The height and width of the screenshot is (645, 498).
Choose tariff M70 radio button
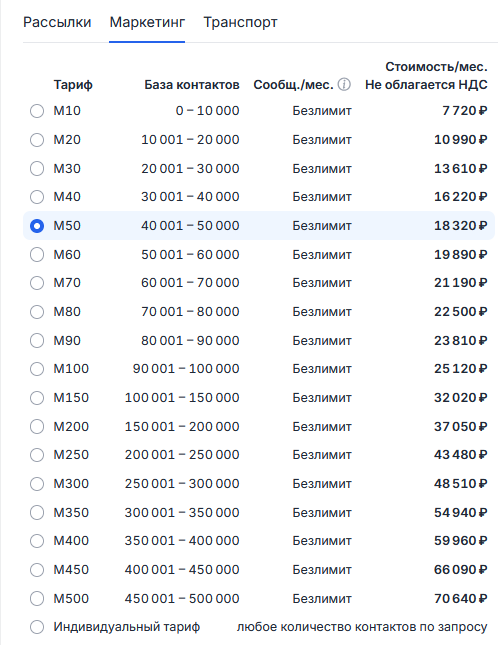(x=37, y=283)
